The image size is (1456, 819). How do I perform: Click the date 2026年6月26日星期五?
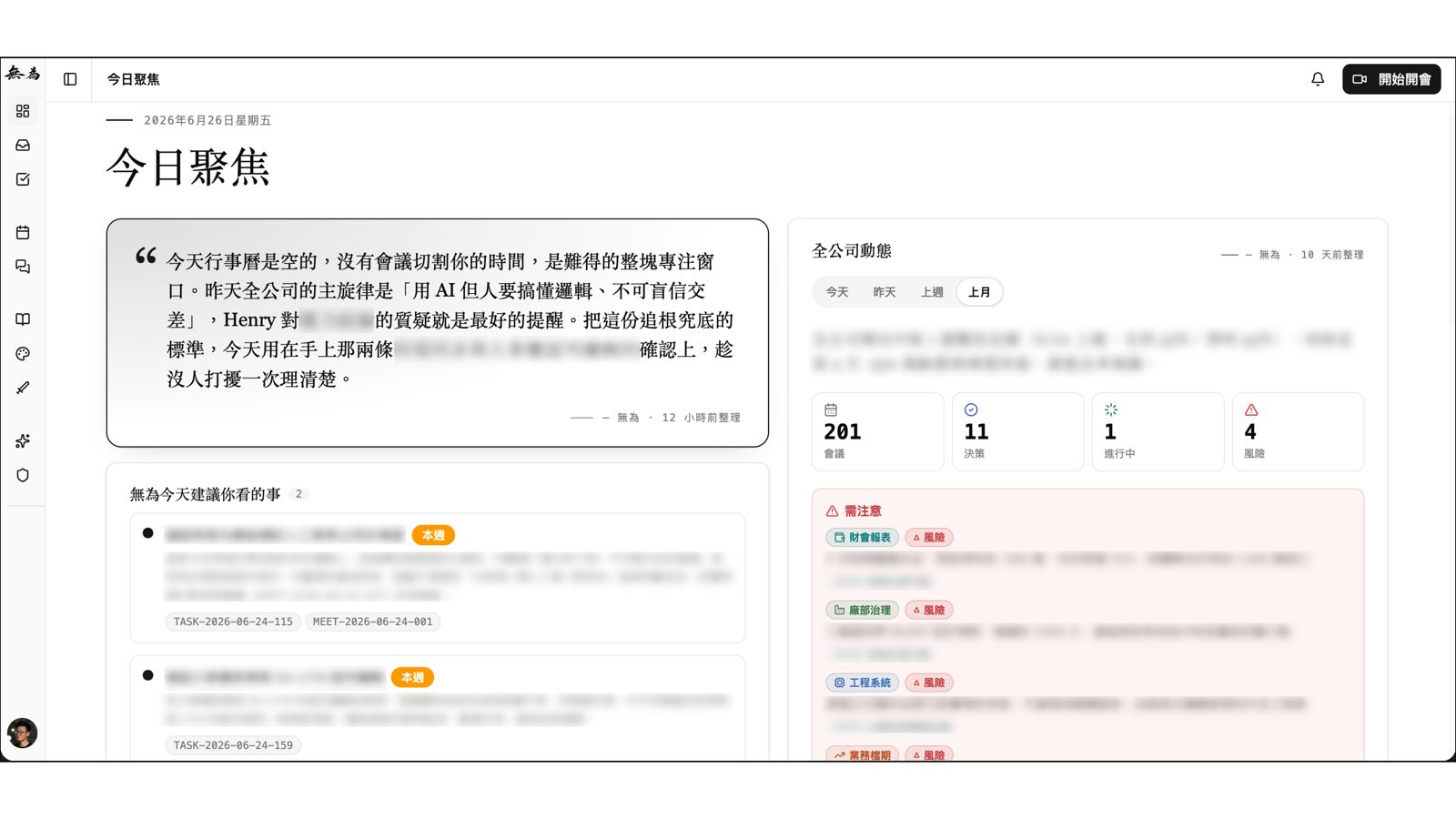(x=207, y=120)
